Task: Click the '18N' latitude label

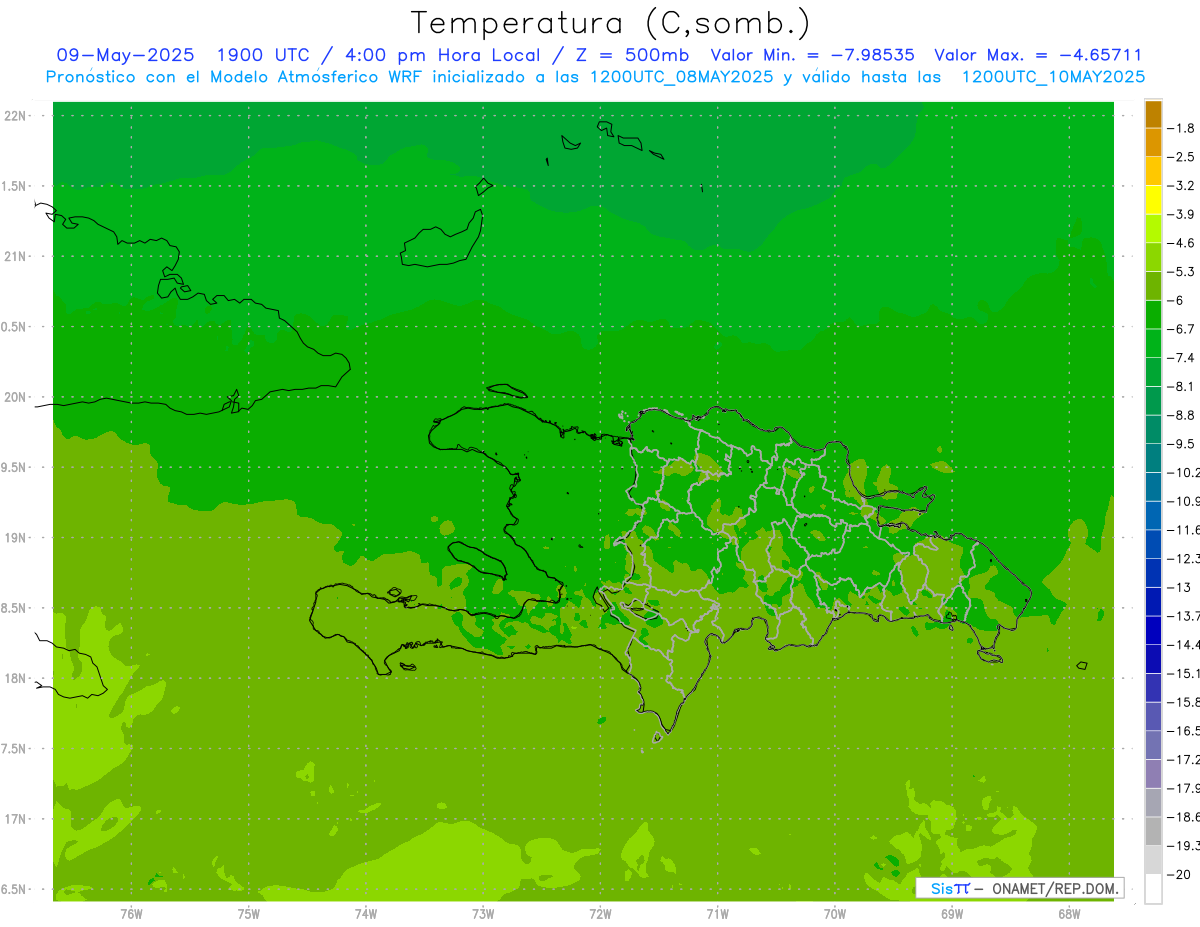Action: point(16,678)
